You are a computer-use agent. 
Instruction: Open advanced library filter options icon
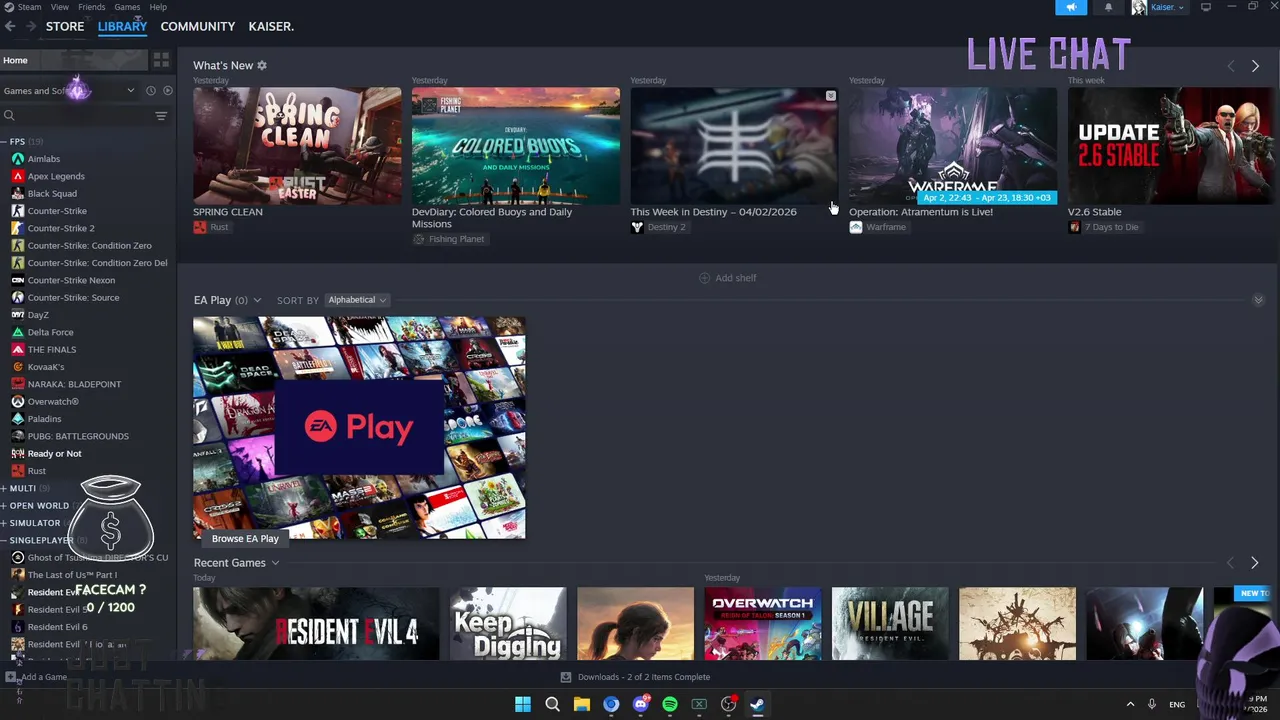tap(161, 116)
